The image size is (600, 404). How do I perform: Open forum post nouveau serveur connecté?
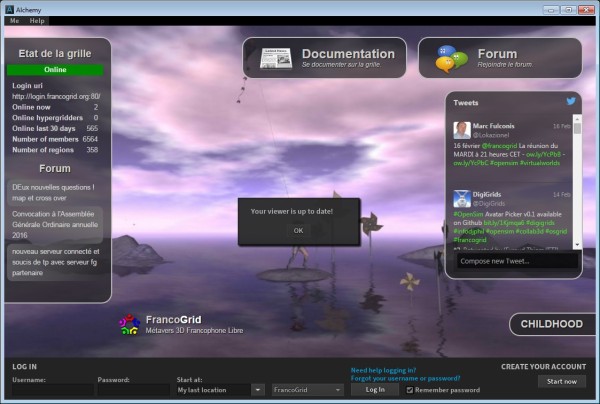click(55, 262)
